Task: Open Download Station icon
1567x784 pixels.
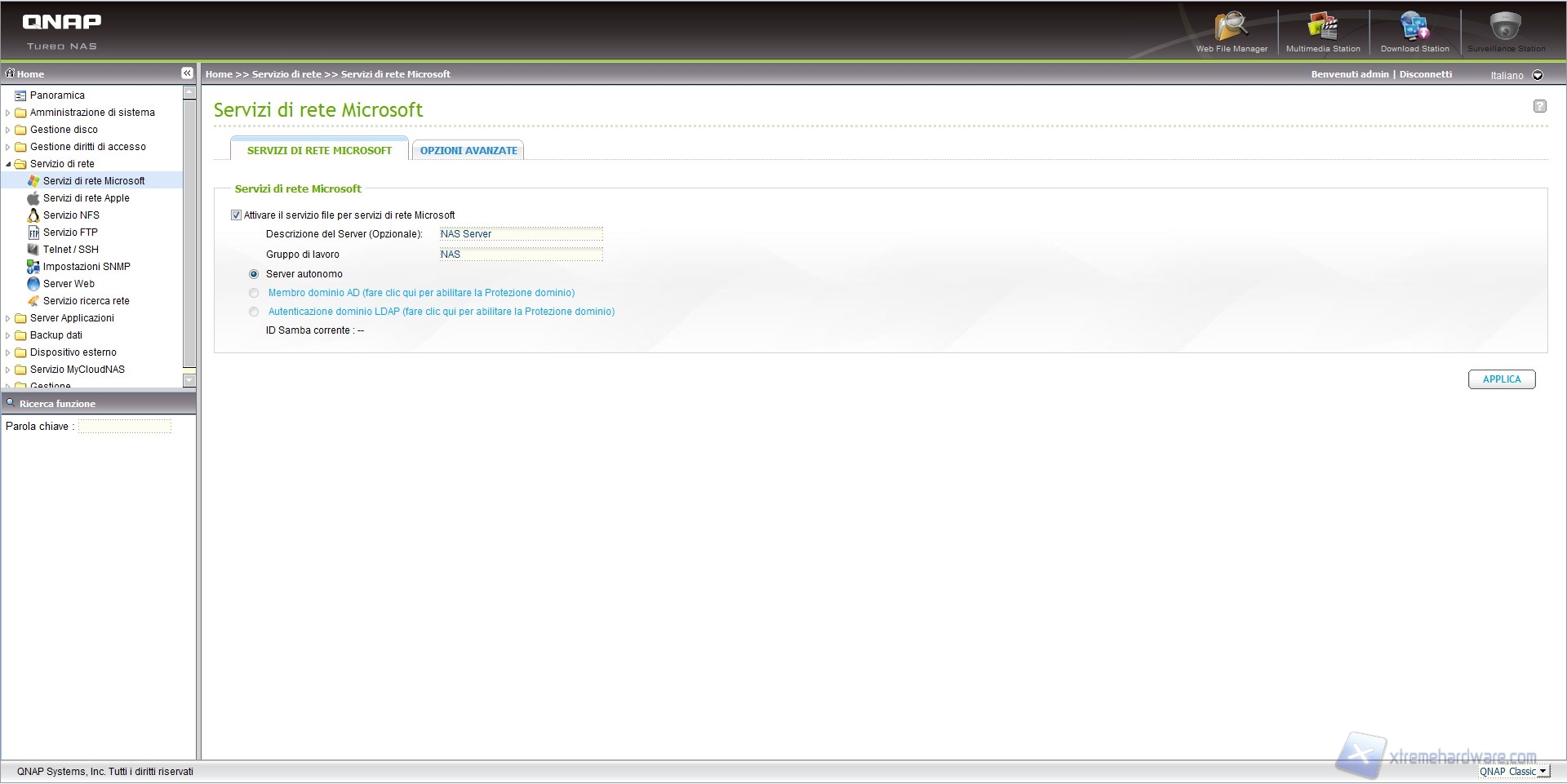Action: pyautogui.click(x=1414, y=27)
